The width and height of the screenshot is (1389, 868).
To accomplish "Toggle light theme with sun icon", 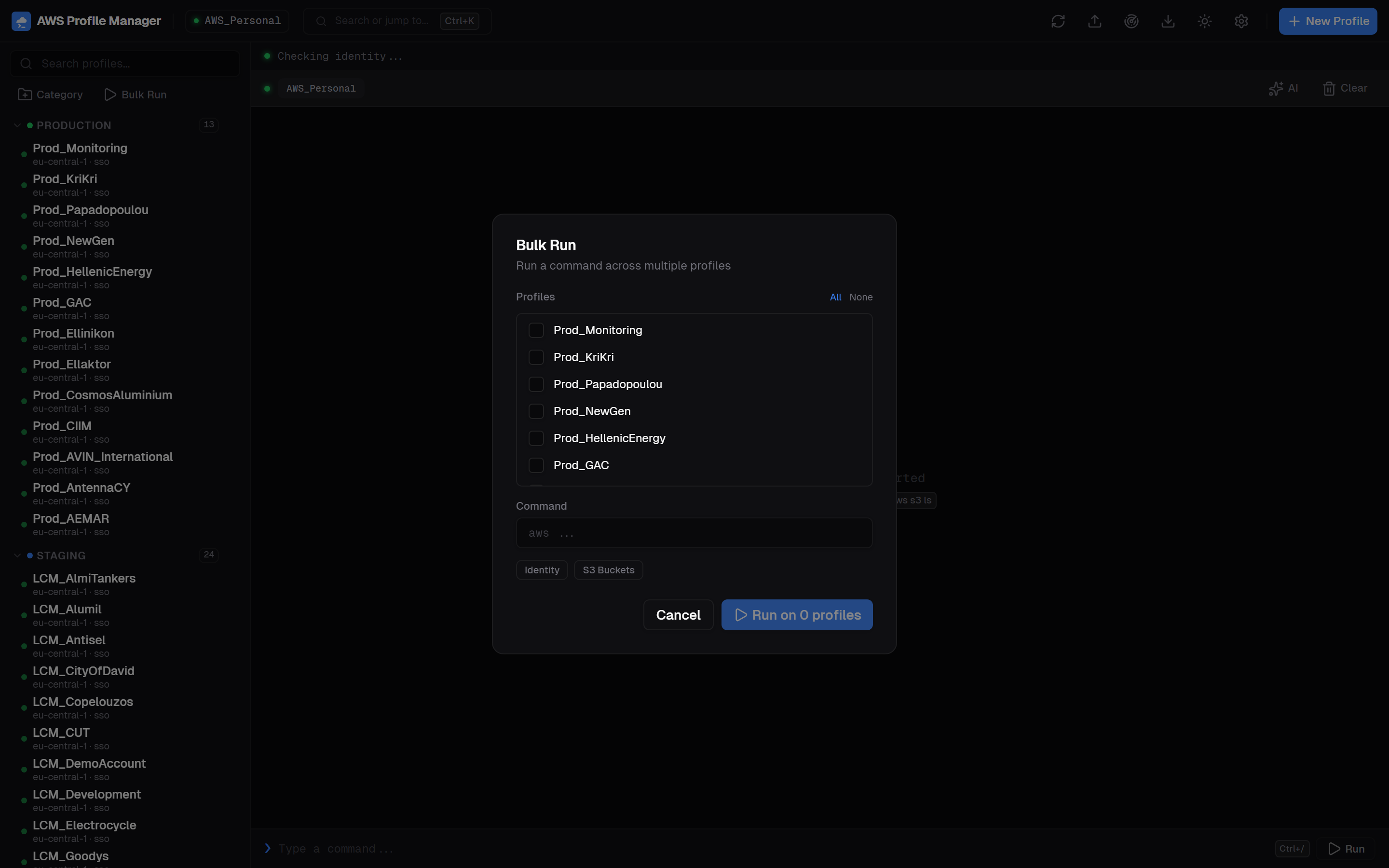I will coord(1205,21).
